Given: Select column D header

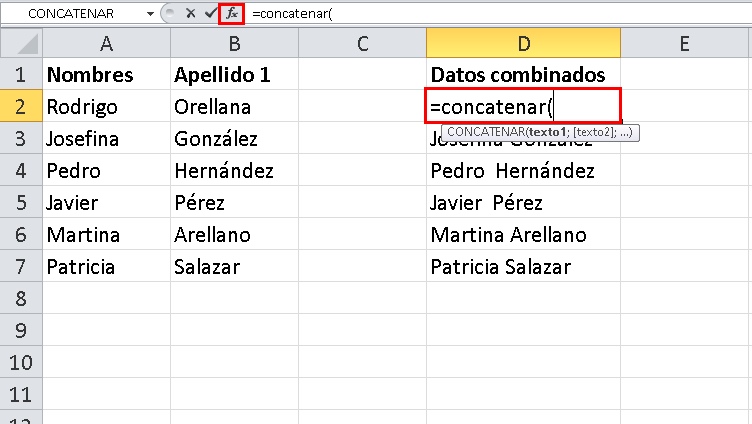Looking at the screenshot, I should [523, 44].
